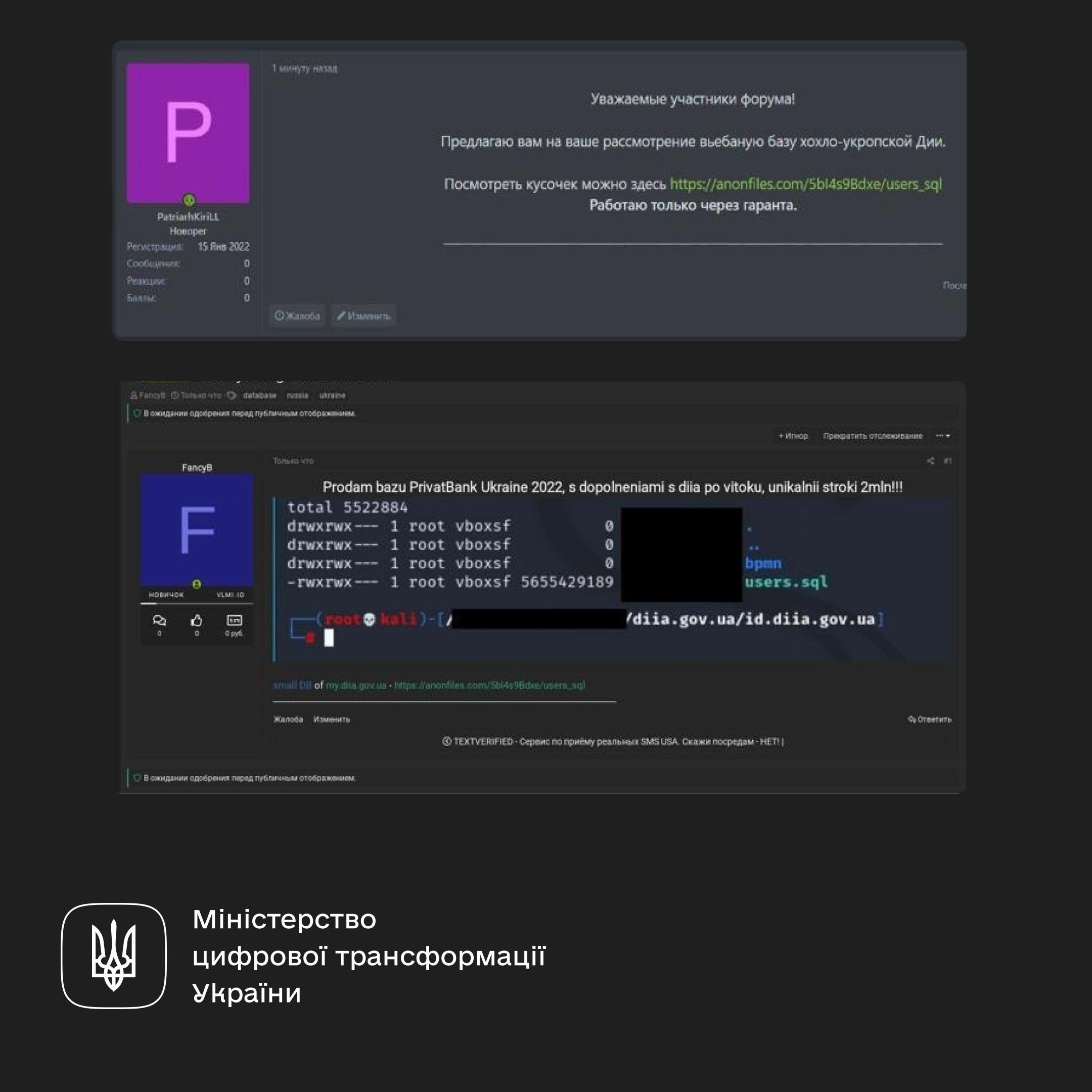Screen dimensions: 1092x1092
Task: Click the share icon on FancyB's post
Action: 930,461
